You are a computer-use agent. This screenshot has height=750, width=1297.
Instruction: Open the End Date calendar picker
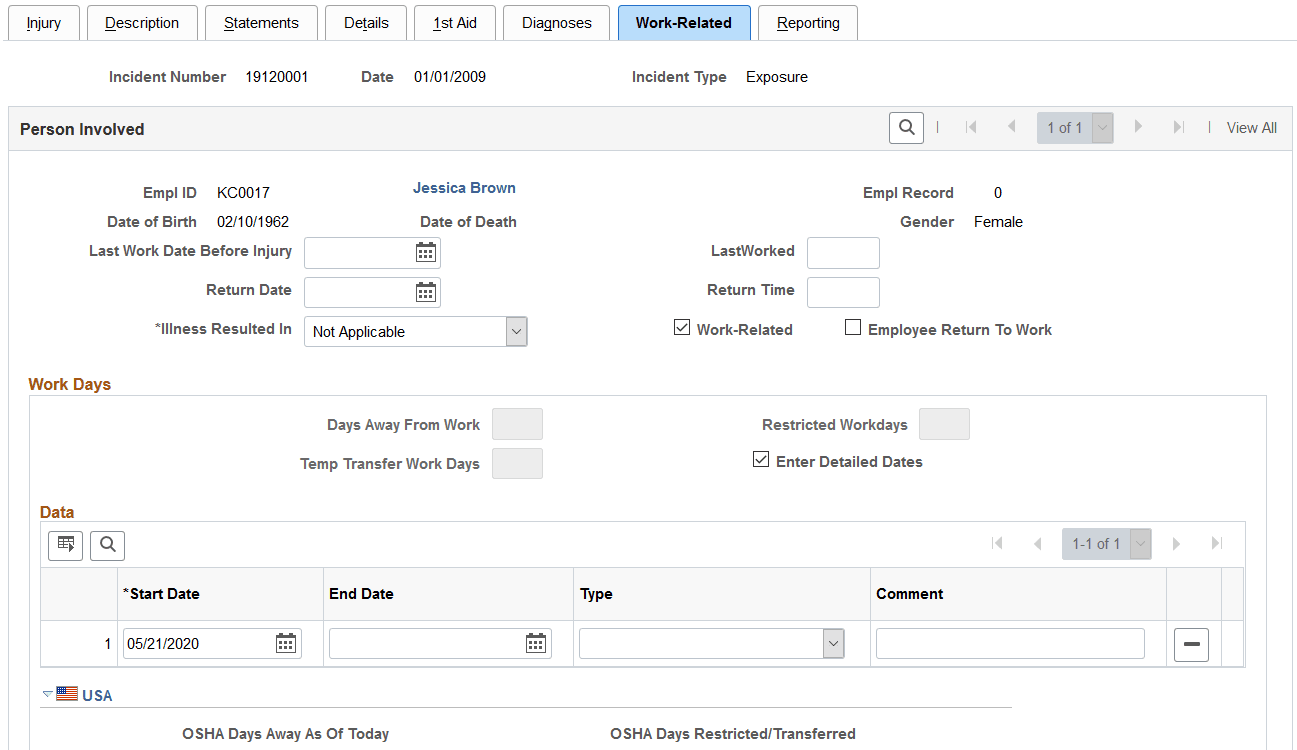(x=537, y=643)
